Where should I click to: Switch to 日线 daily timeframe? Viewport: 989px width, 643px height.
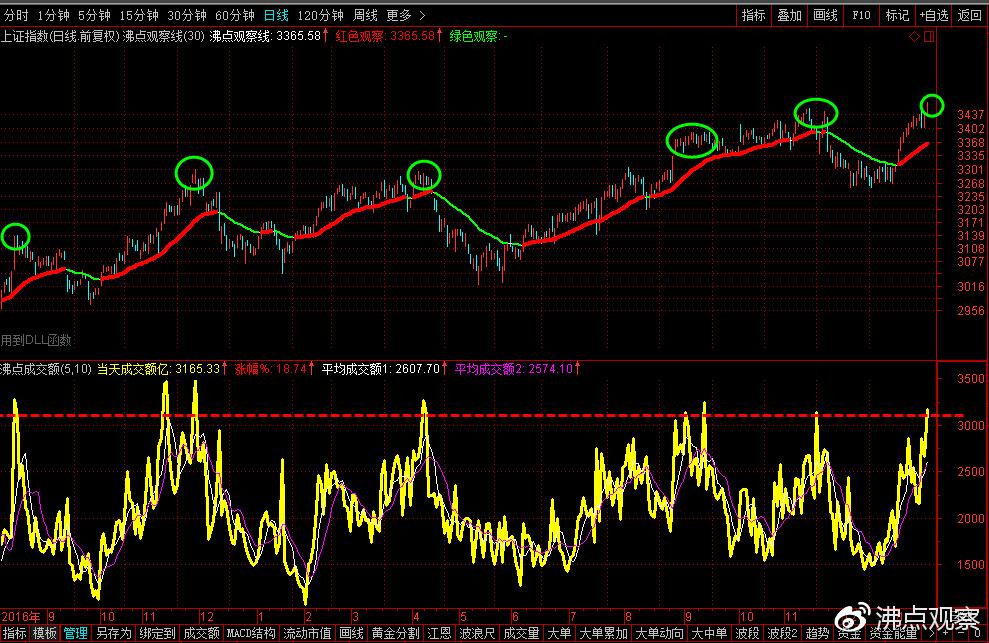point(276,15)
